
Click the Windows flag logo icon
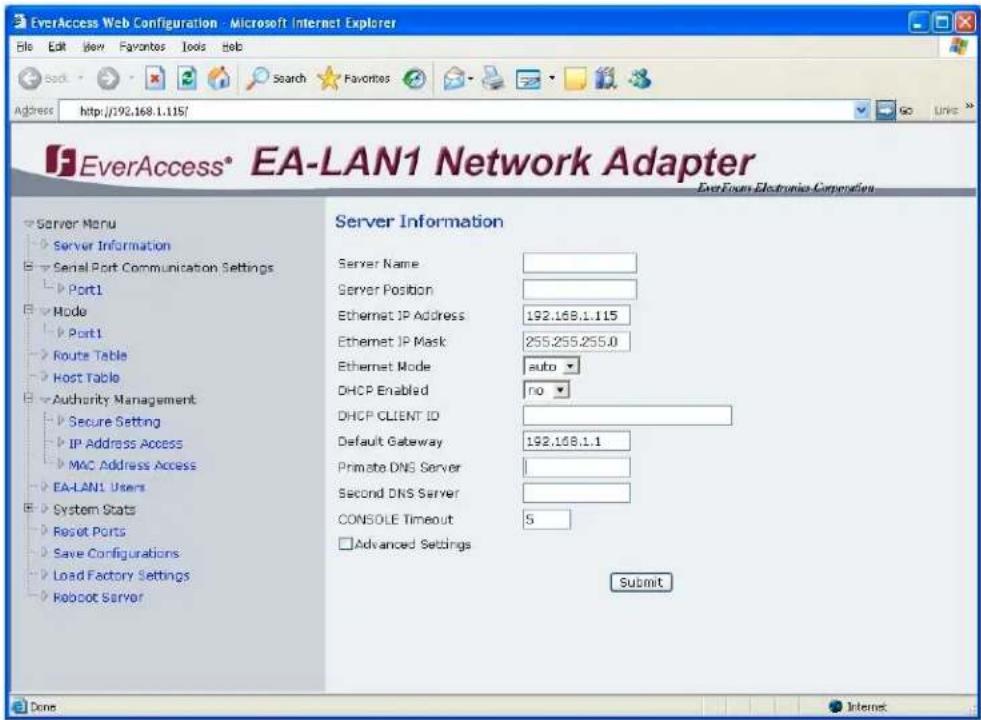click(958, 46)
